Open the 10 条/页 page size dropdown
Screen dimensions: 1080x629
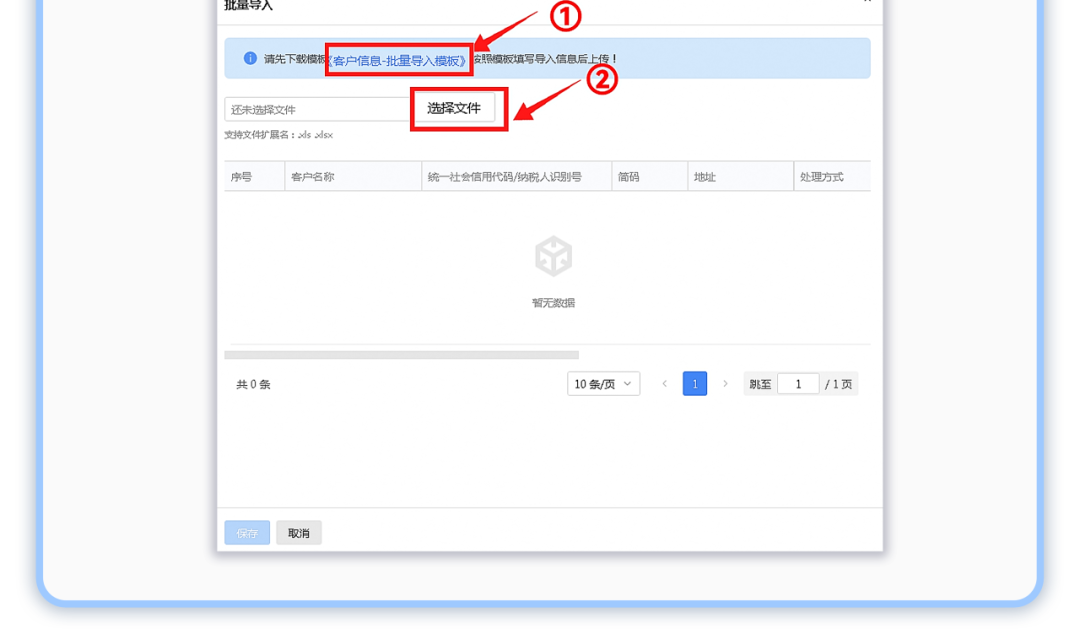pos(603,384)
